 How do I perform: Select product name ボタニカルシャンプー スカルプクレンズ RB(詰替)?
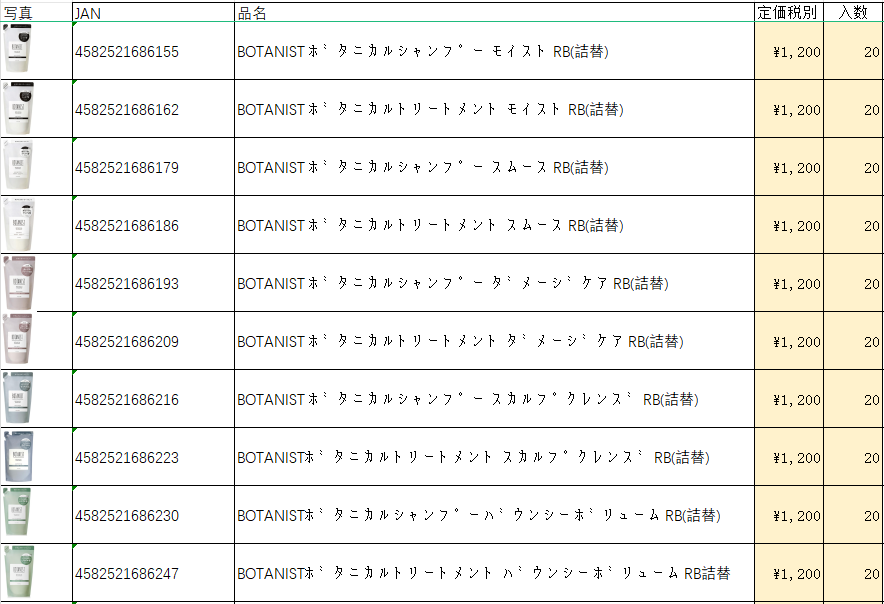tap(494, 399)
